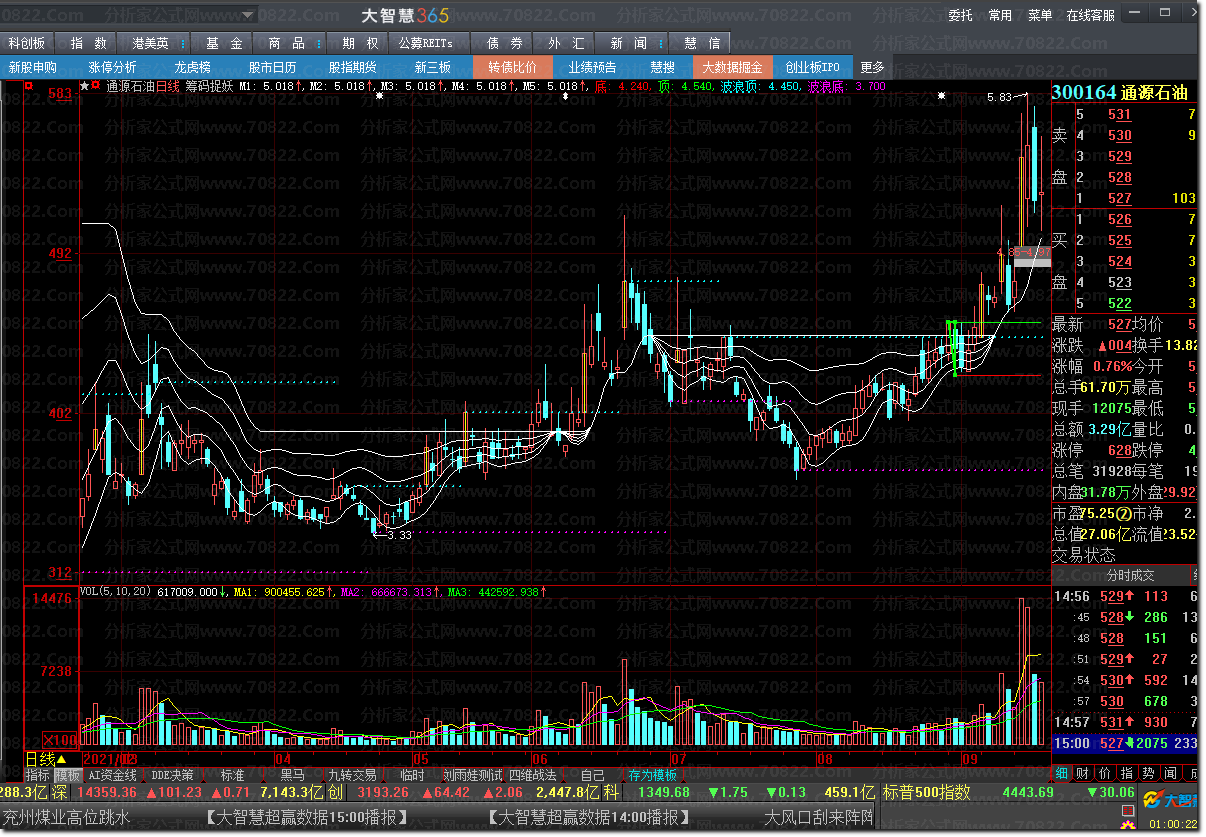1206x837 pixels.
Task: Select the 模板 tab
Action: 66,775
